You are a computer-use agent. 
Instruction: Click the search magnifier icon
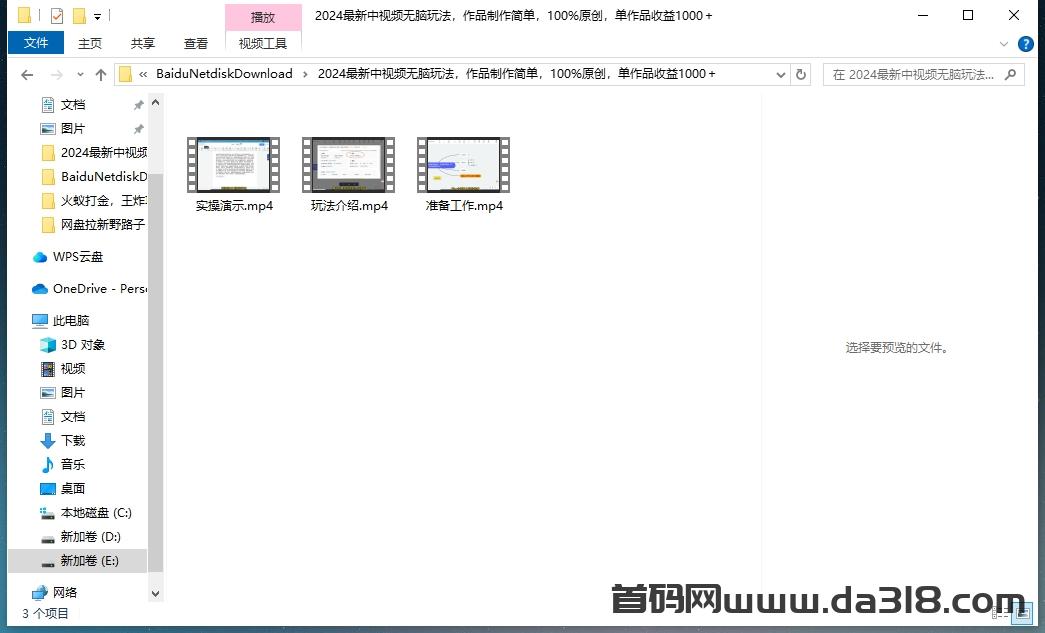pos(1010,75)
